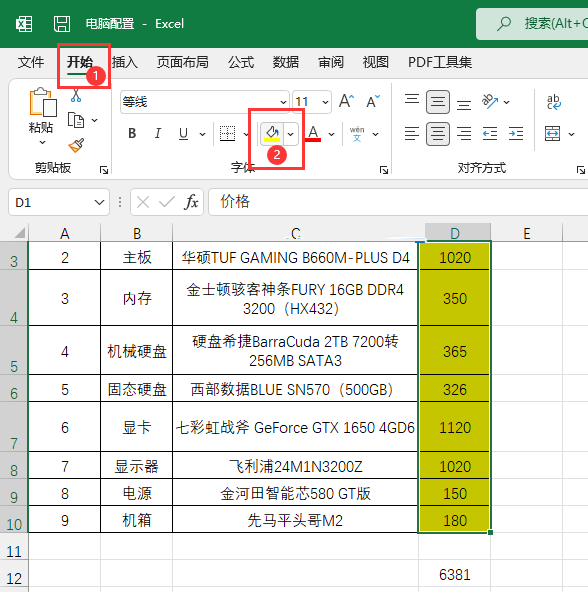
Task: Toggle Underline formatting
Action: click(184, 134)
